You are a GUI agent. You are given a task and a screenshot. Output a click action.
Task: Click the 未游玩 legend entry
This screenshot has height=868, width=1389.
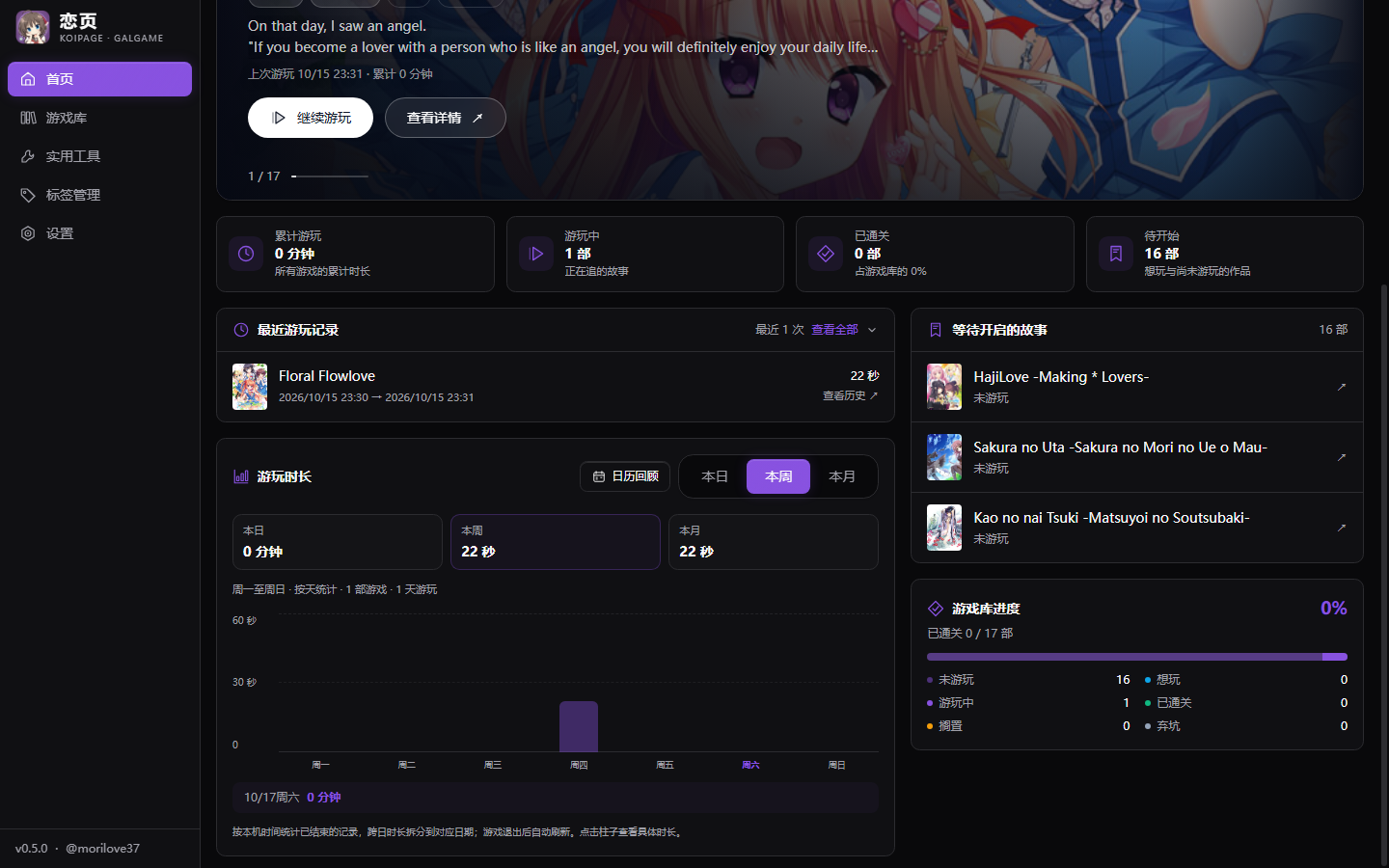tap(1028, 680)
